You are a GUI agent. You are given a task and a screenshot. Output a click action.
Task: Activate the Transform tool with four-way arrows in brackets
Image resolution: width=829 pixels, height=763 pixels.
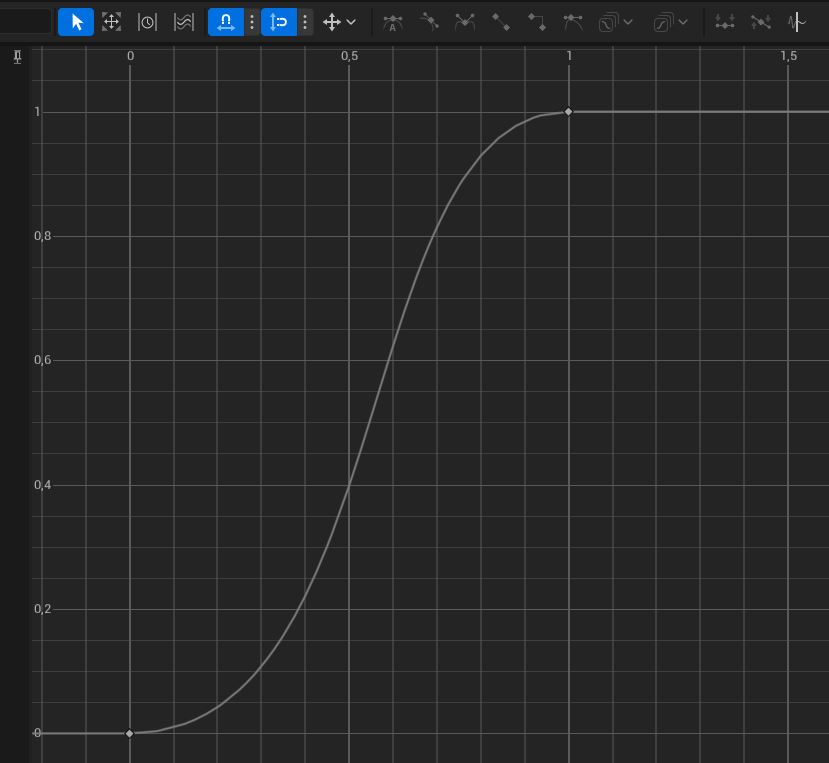pos(111,22)
